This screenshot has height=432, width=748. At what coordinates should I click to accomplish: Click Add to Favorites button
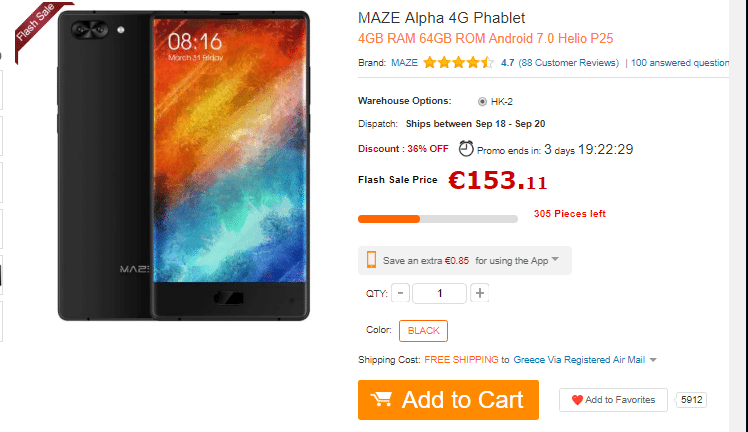pos(613,400)
